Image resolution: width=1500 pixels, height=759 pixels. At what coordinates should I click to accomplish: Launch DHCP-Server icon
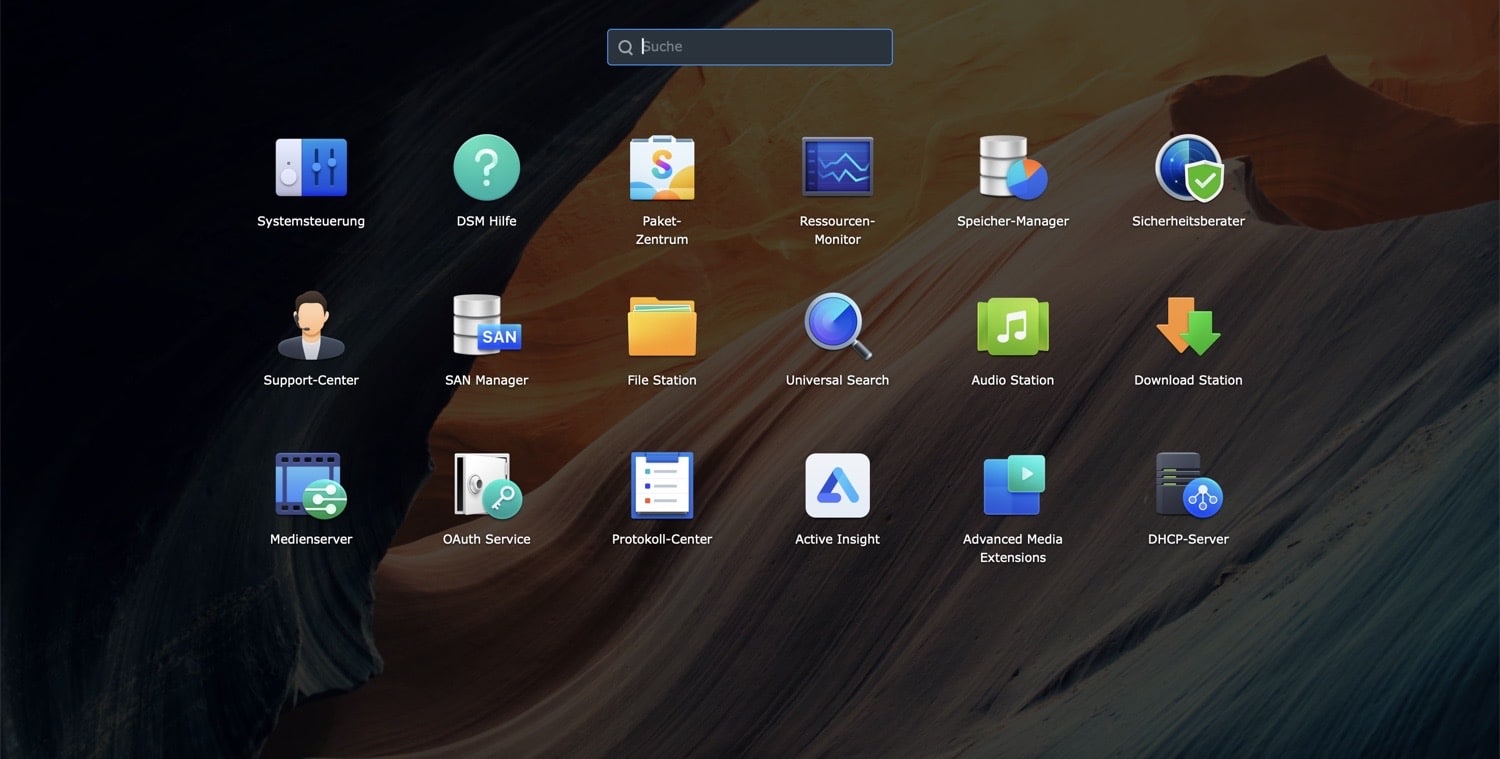1188,486
